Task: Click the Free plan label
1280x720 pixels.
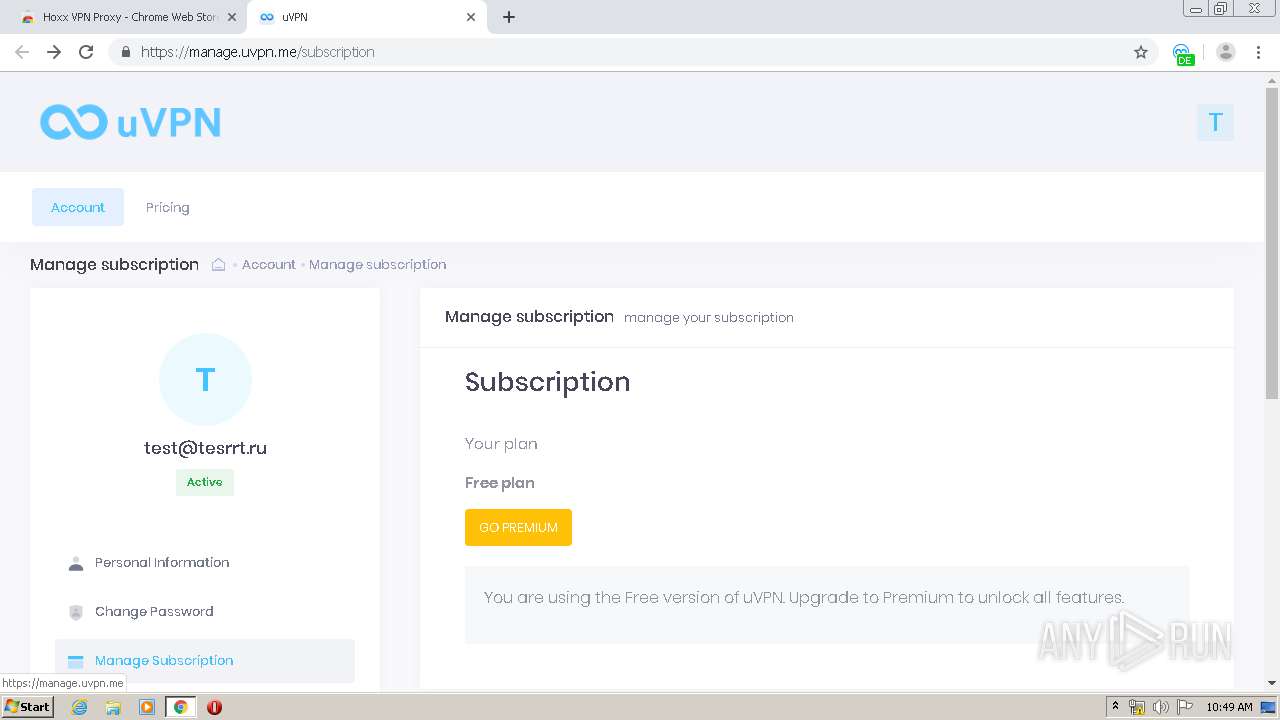Action: [x=500, y=483]
